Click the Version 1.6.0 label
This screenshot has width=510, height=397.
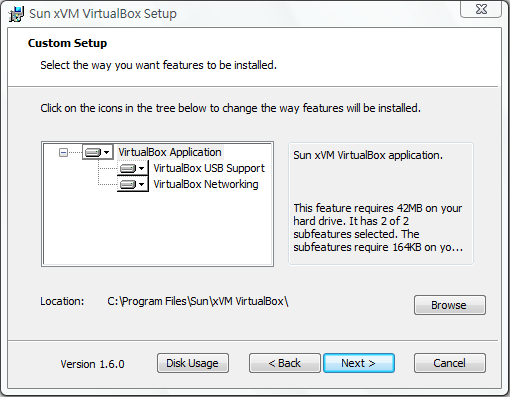coord(92,364)
